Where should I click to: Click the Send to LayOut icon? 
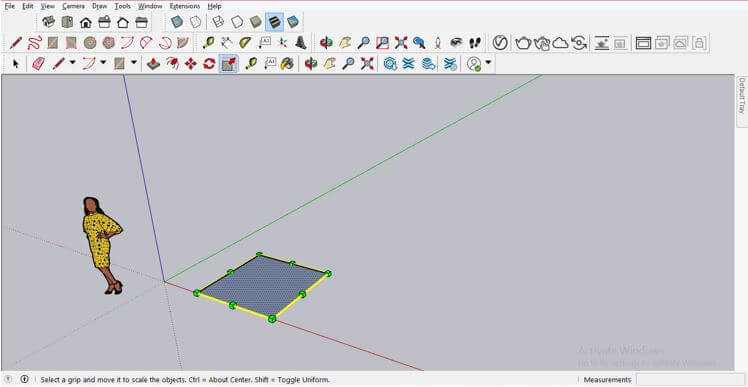428,63
